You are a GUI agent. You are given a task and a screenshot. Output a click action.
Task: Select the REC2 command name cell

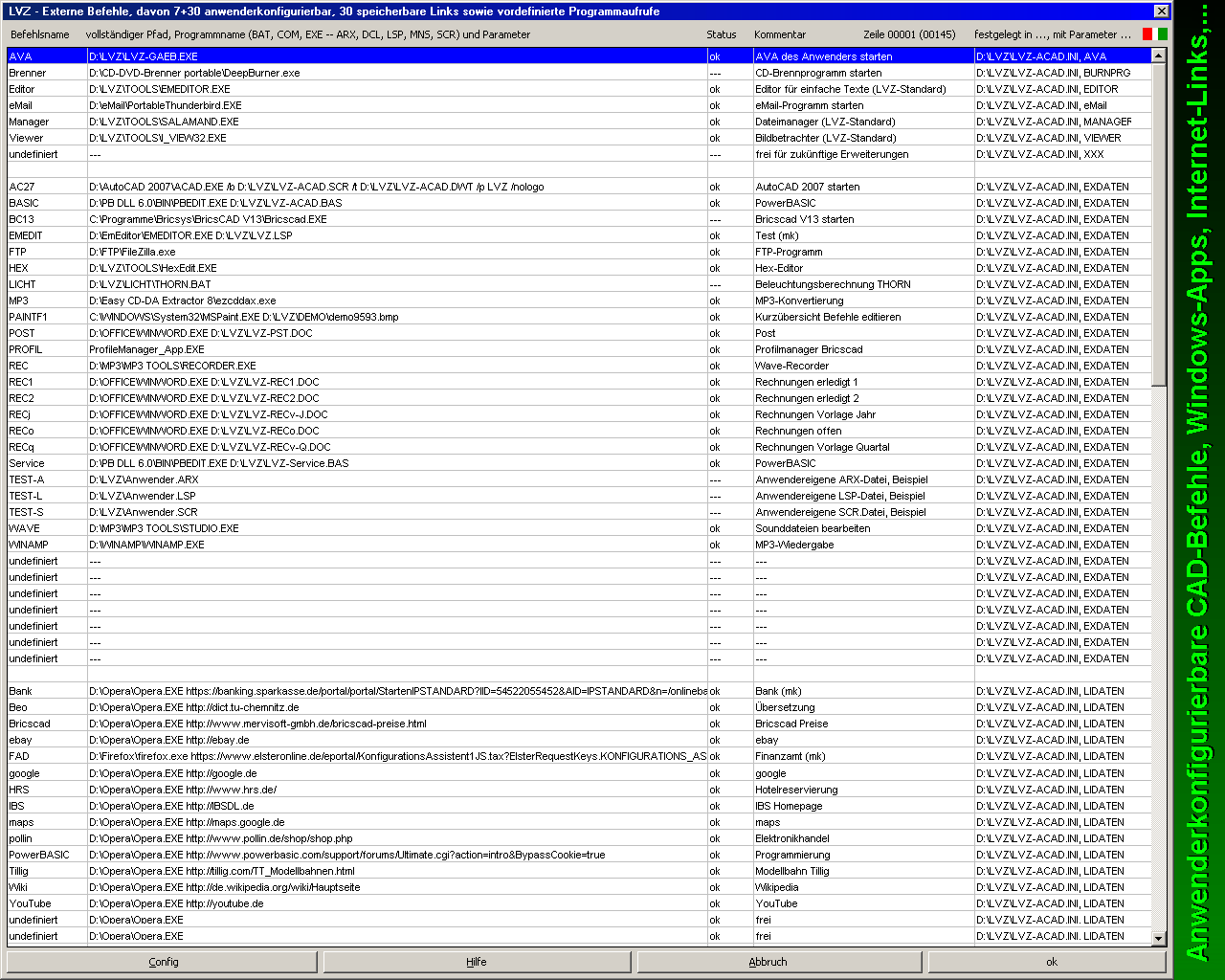pos(47,398)
